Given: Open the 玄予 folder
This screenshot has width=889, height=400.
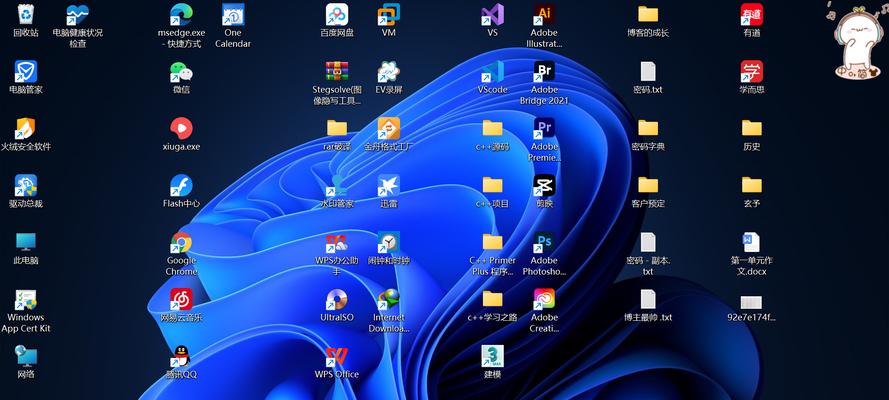Looking at the screenshot, I should [x=752, y=186].
